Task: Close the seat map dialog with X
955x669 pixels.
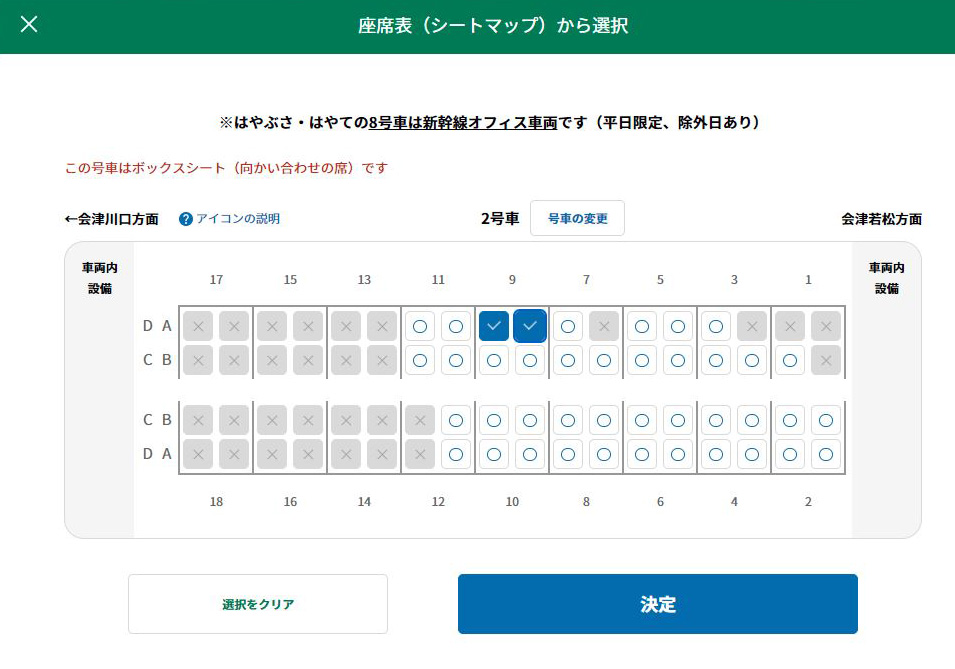Action: click(x=29, y=24)
